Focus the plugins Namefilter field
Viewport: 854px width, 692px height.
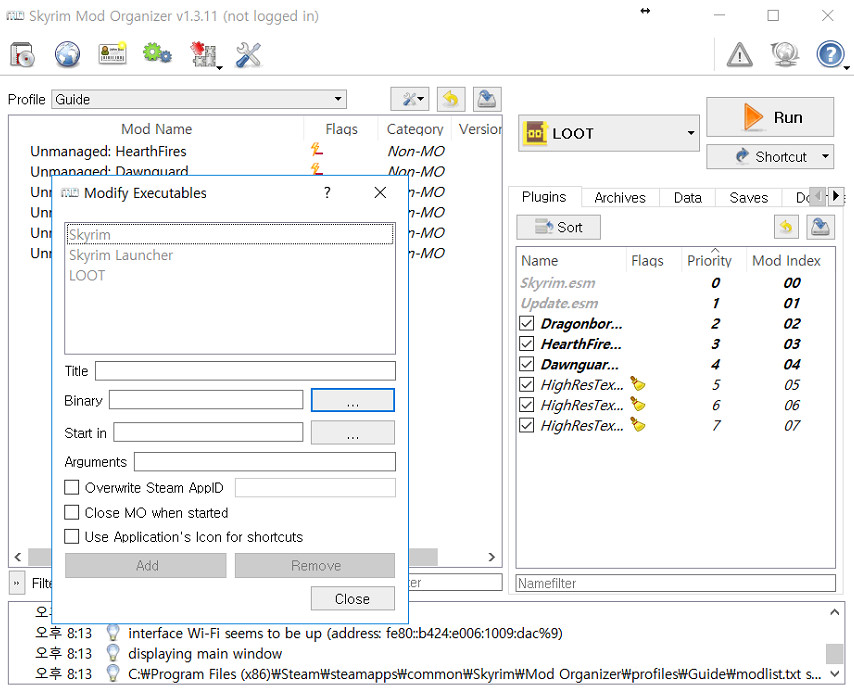click(675, 583)
